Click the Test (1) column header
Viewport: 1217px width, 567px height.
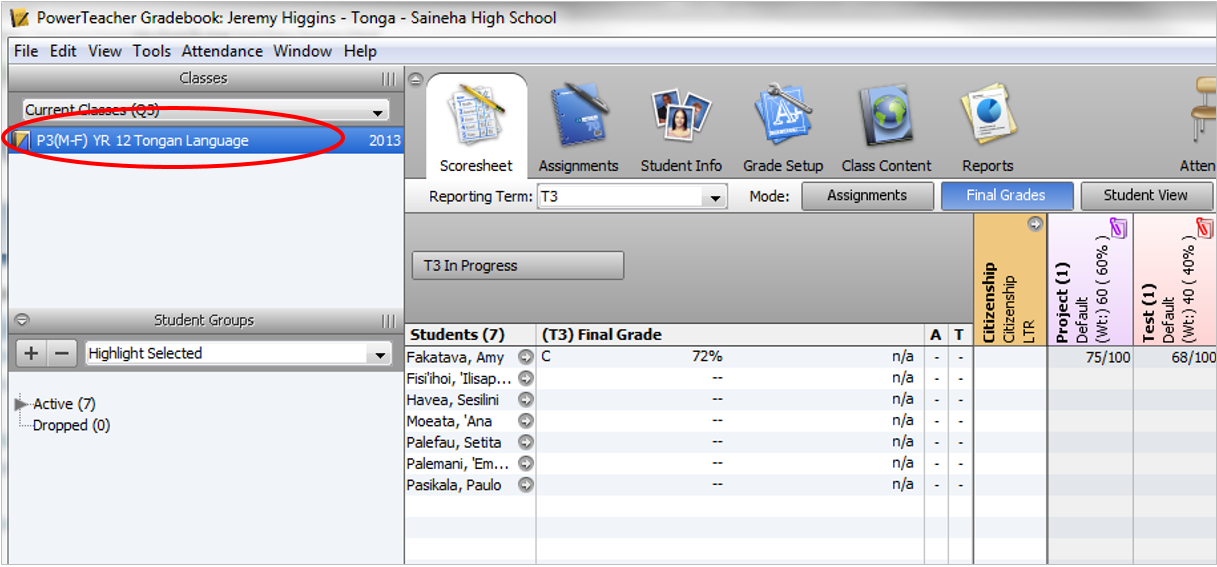(1175, 280)
